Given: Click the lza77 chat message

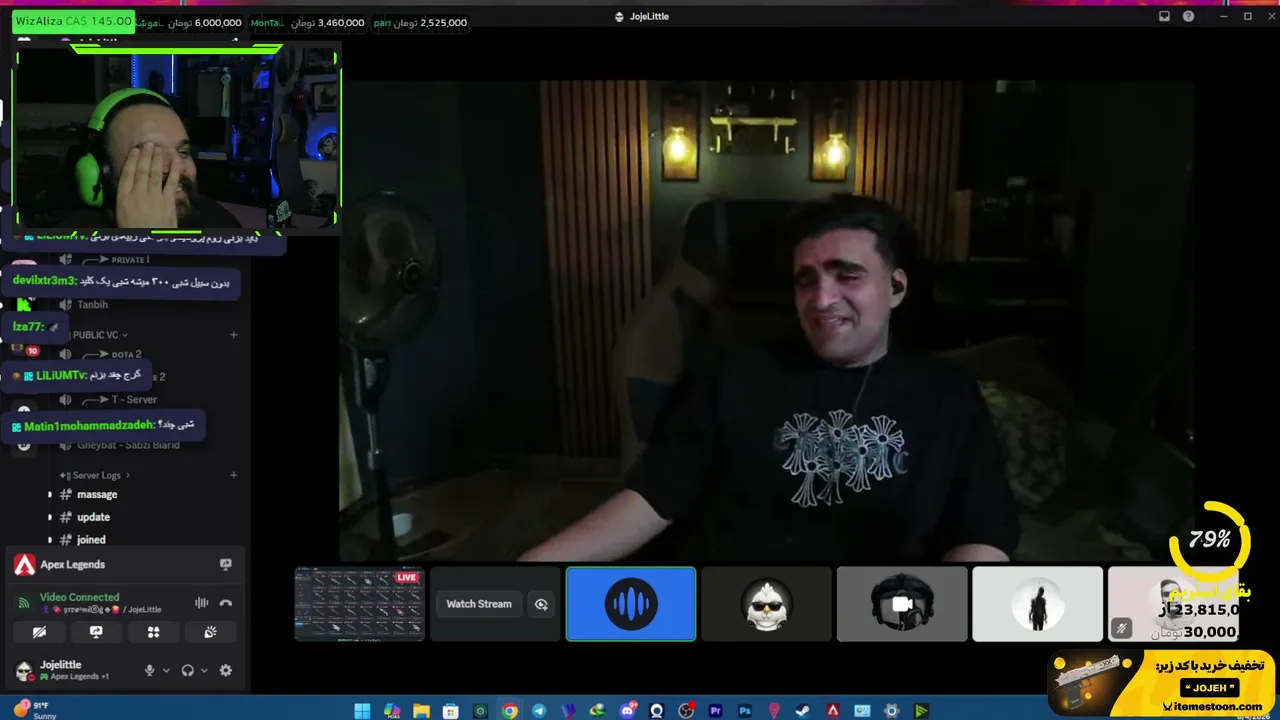Looking at the screenshot, I should (36, 327).
